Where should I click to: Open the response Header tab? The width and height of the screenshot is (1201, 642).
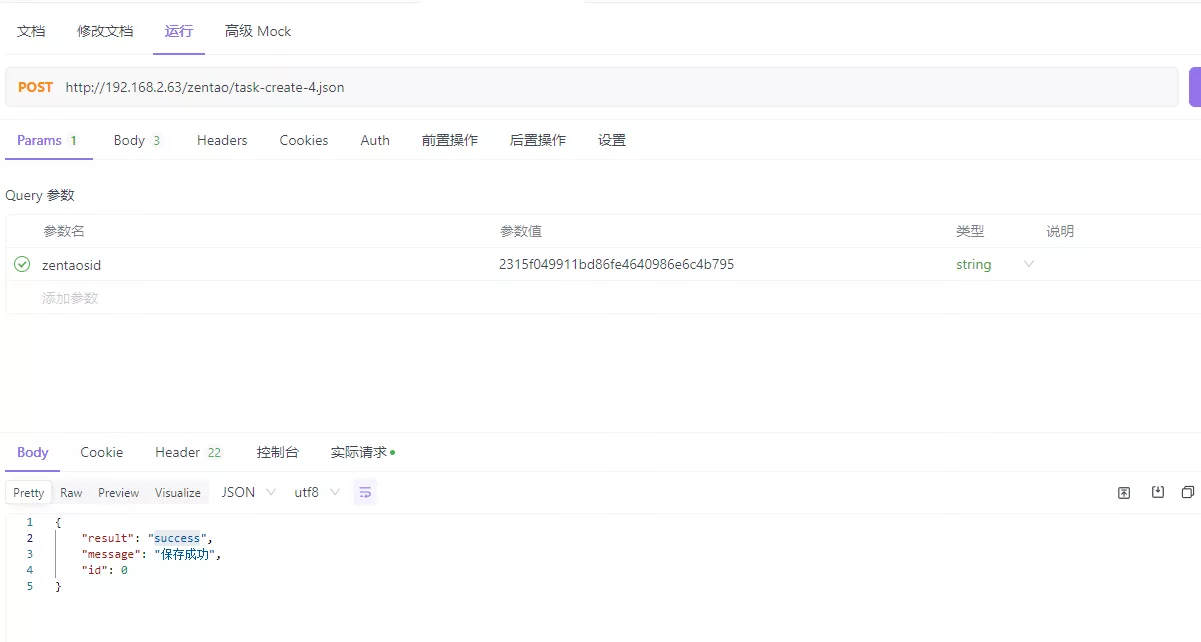click(188, 452)
